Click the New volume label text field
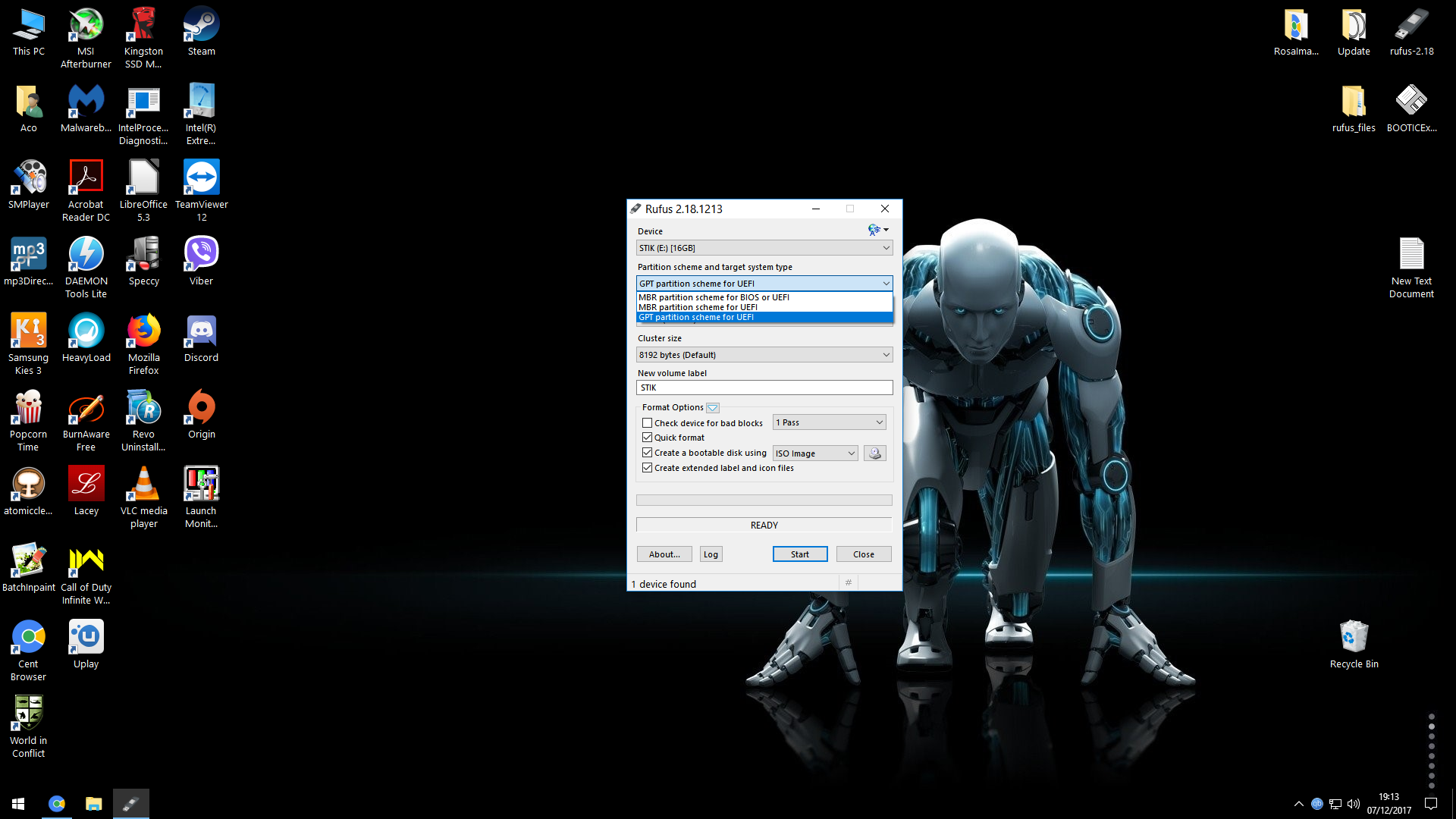 coord(764,388)
